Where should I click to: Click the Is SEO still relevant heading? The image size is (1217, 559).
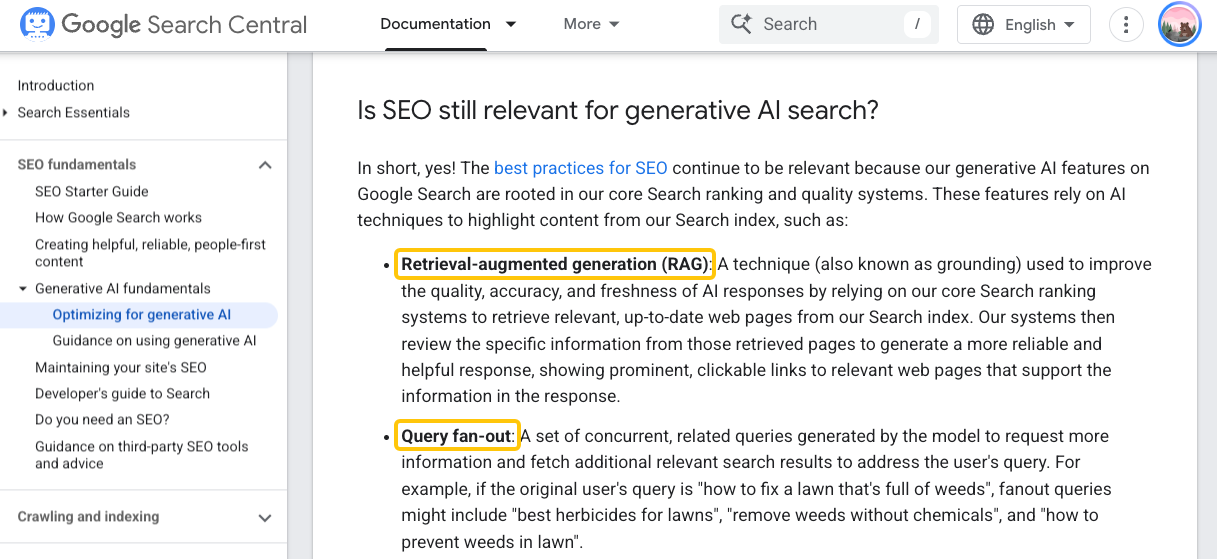pyautogui.click(x=618, y=110)
